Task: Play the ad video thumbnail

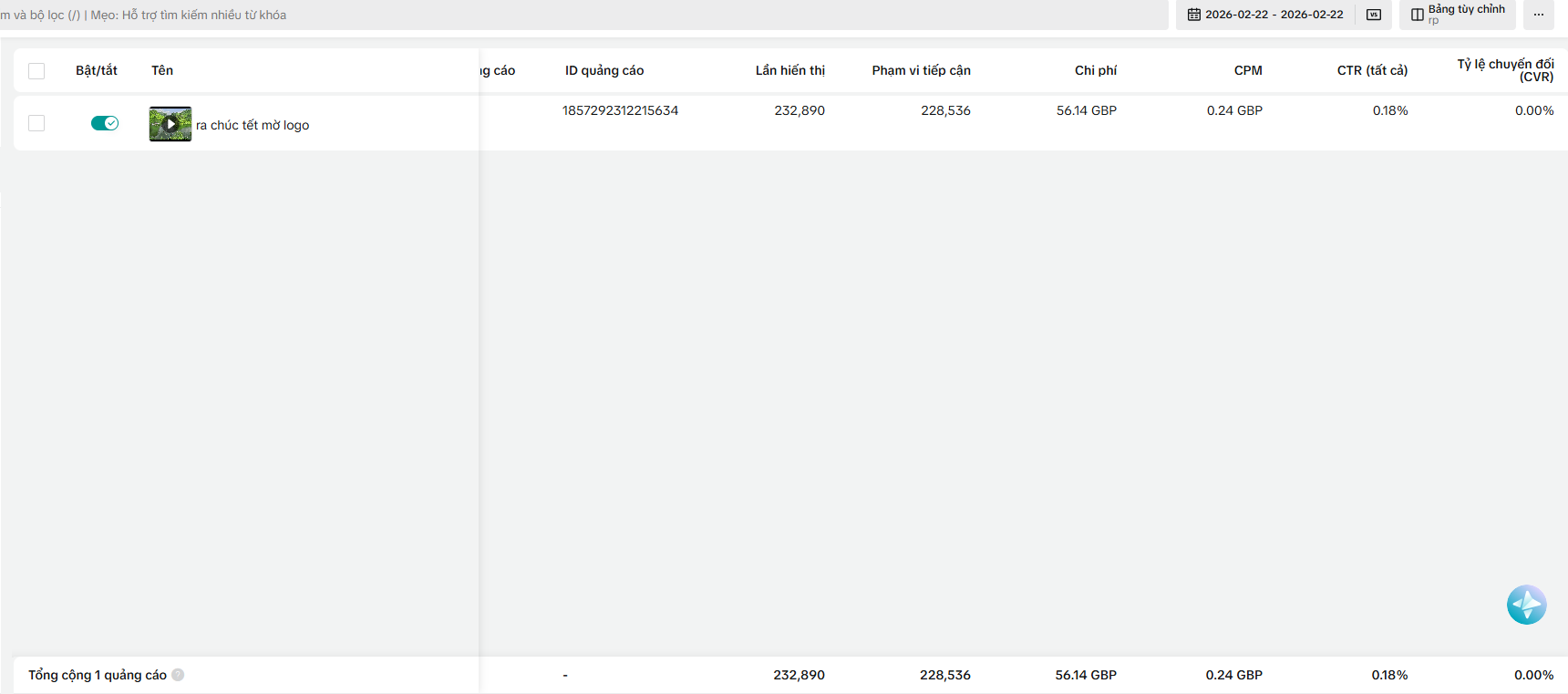Action: click(x=170, y=124)
